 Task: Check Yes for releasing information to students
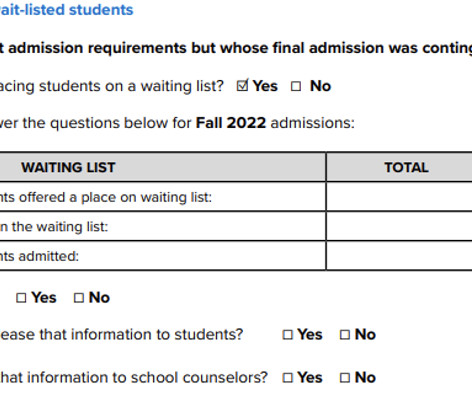pyautogui.click(x=287, y=335)
